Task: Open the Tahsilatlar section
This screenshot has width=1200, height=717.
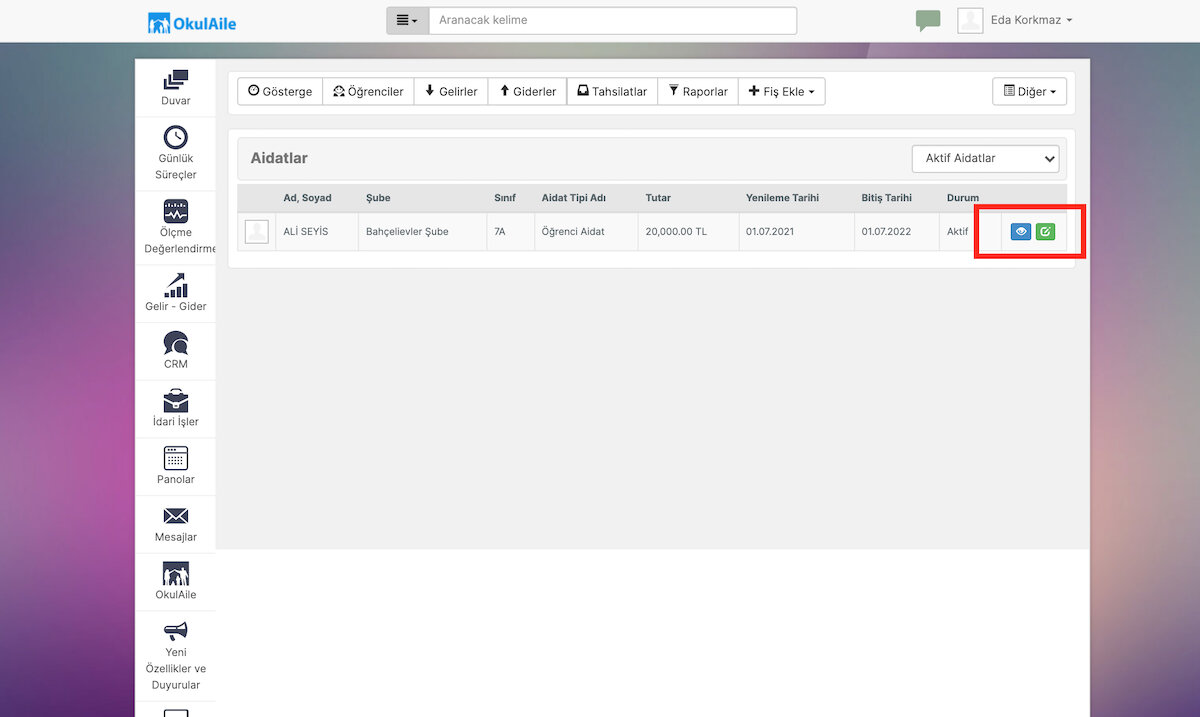Action: (612, 91)
